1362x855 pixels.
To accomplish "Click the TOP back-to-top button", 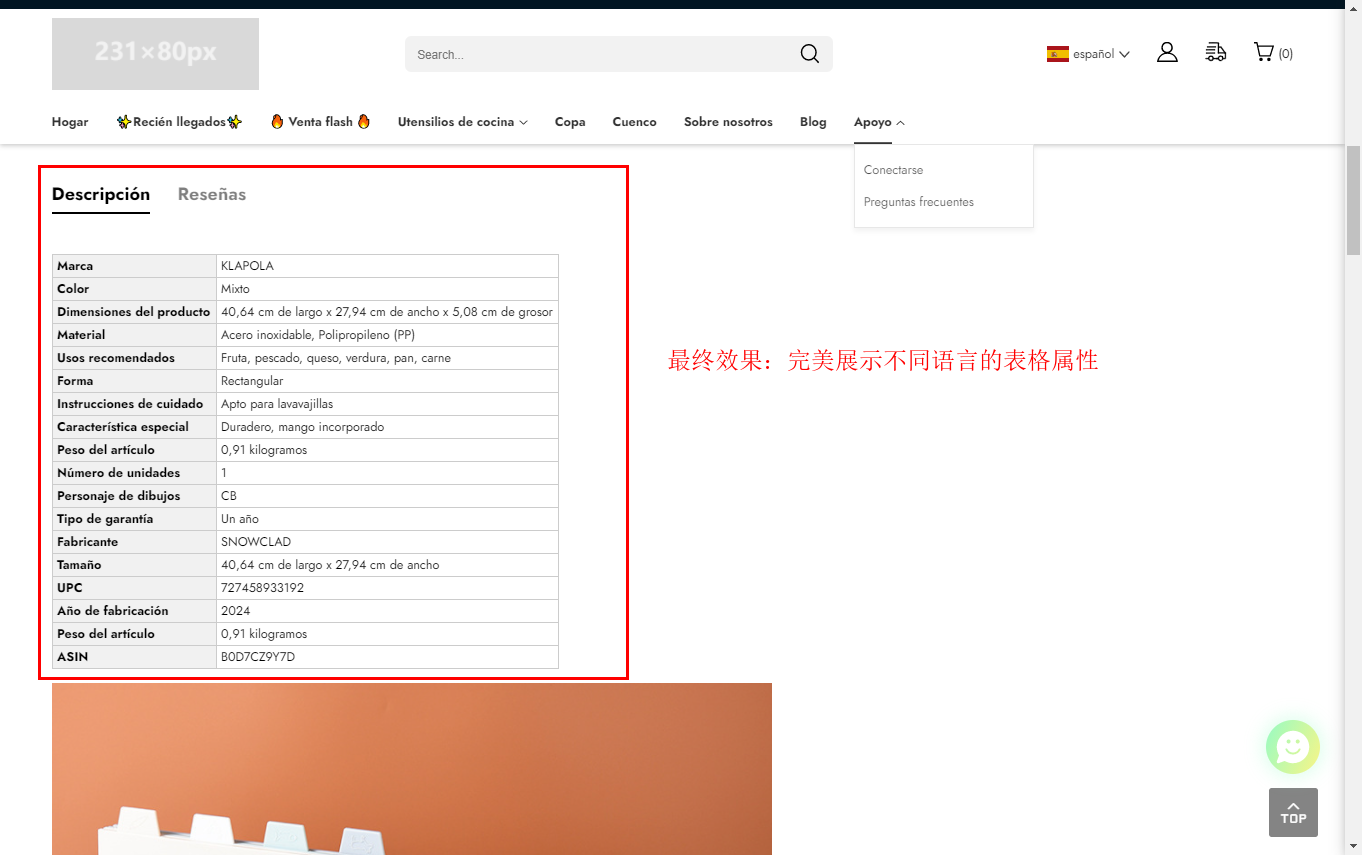I will point(1292,812).
